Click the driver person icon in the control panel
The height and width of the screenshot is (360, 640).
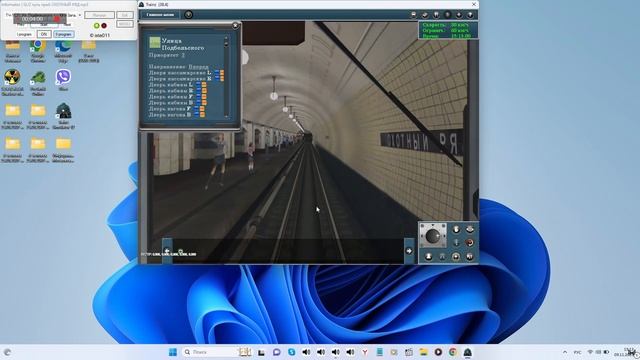[429, 256]
